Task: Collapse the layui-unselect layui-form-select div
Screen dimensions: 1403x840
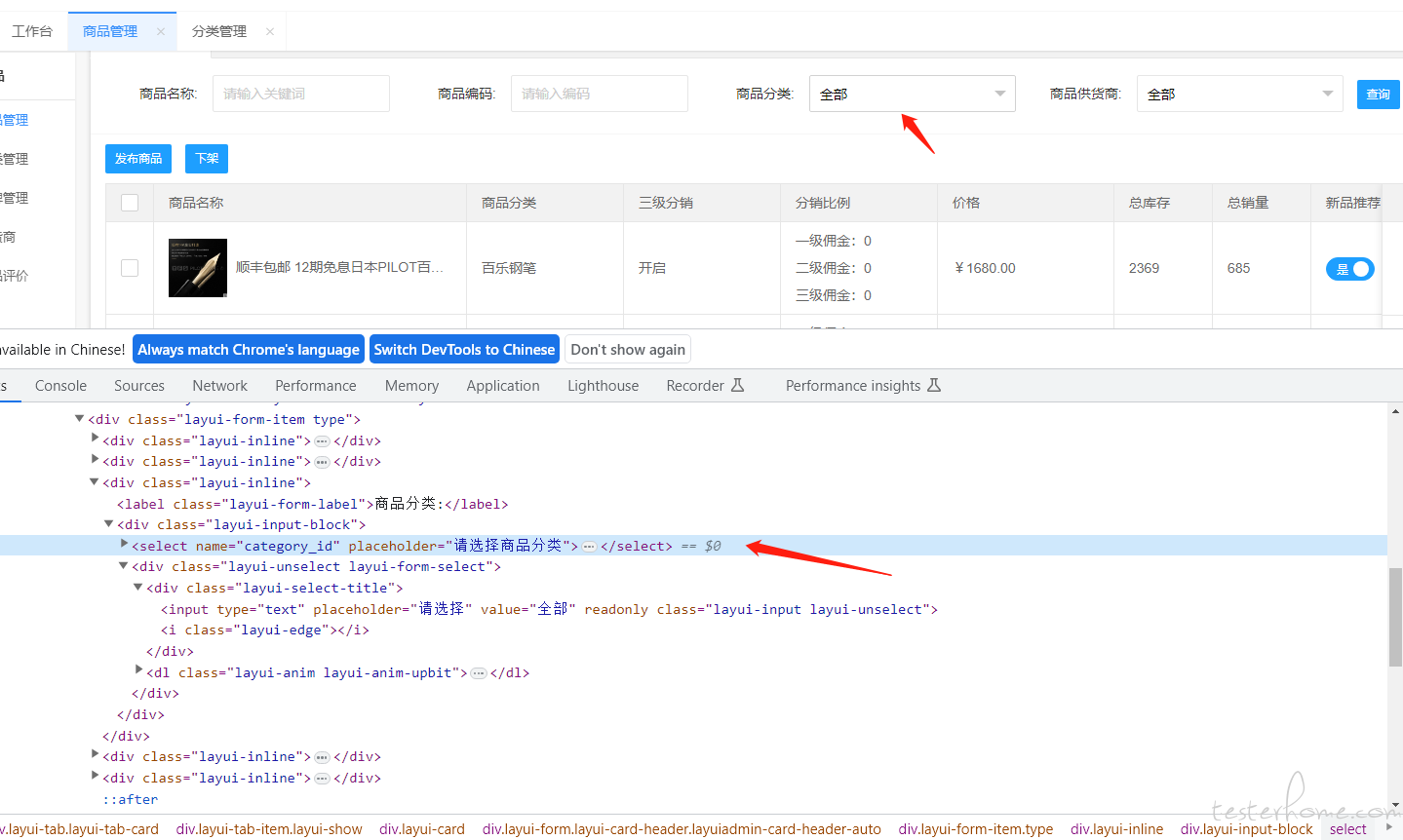Action: point(124,566)
